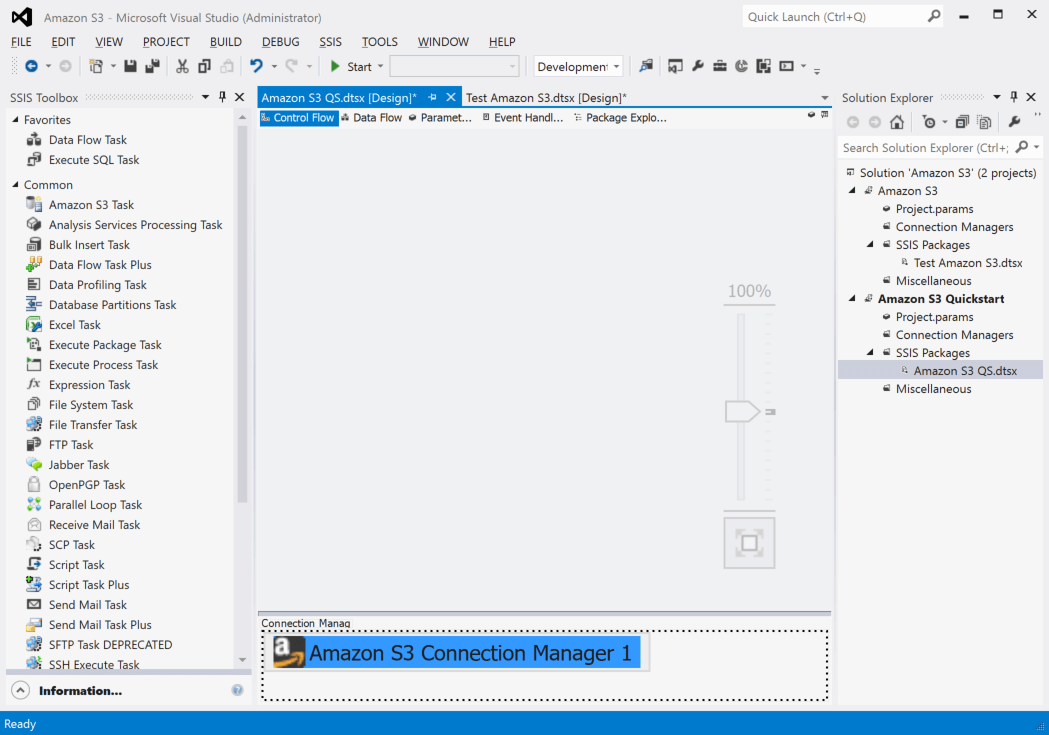Close the Amazon S3 QS.dtsx tab
This screenshot has height=735, width=1049.
451,97
